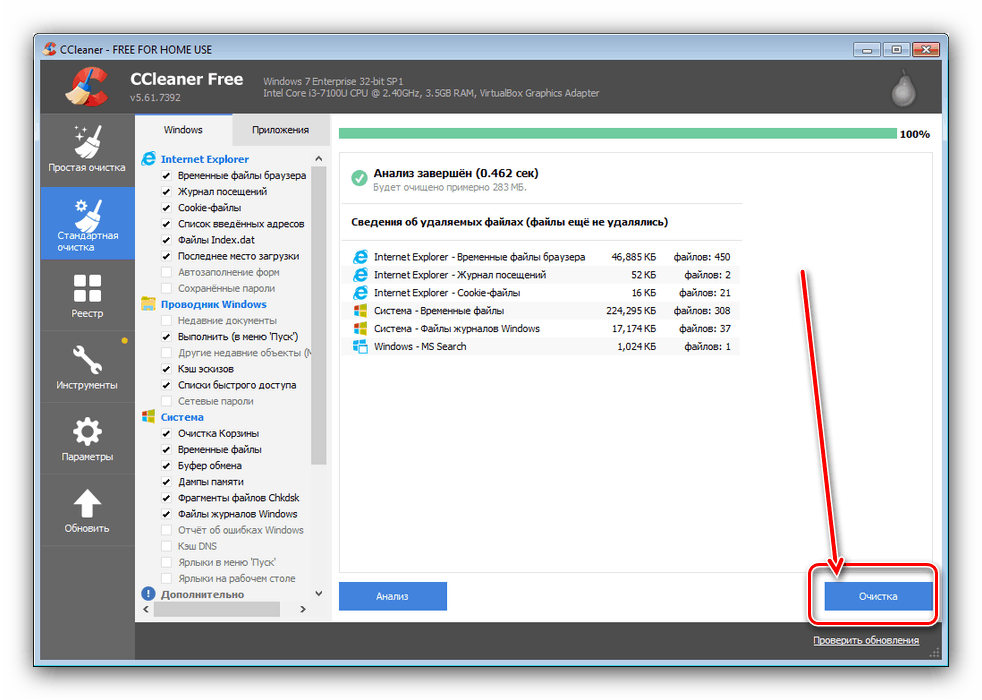This screenshot has height=700, width=982.
Task: Enable Сетевые пароли checkbox
Action: click(167, 401)
